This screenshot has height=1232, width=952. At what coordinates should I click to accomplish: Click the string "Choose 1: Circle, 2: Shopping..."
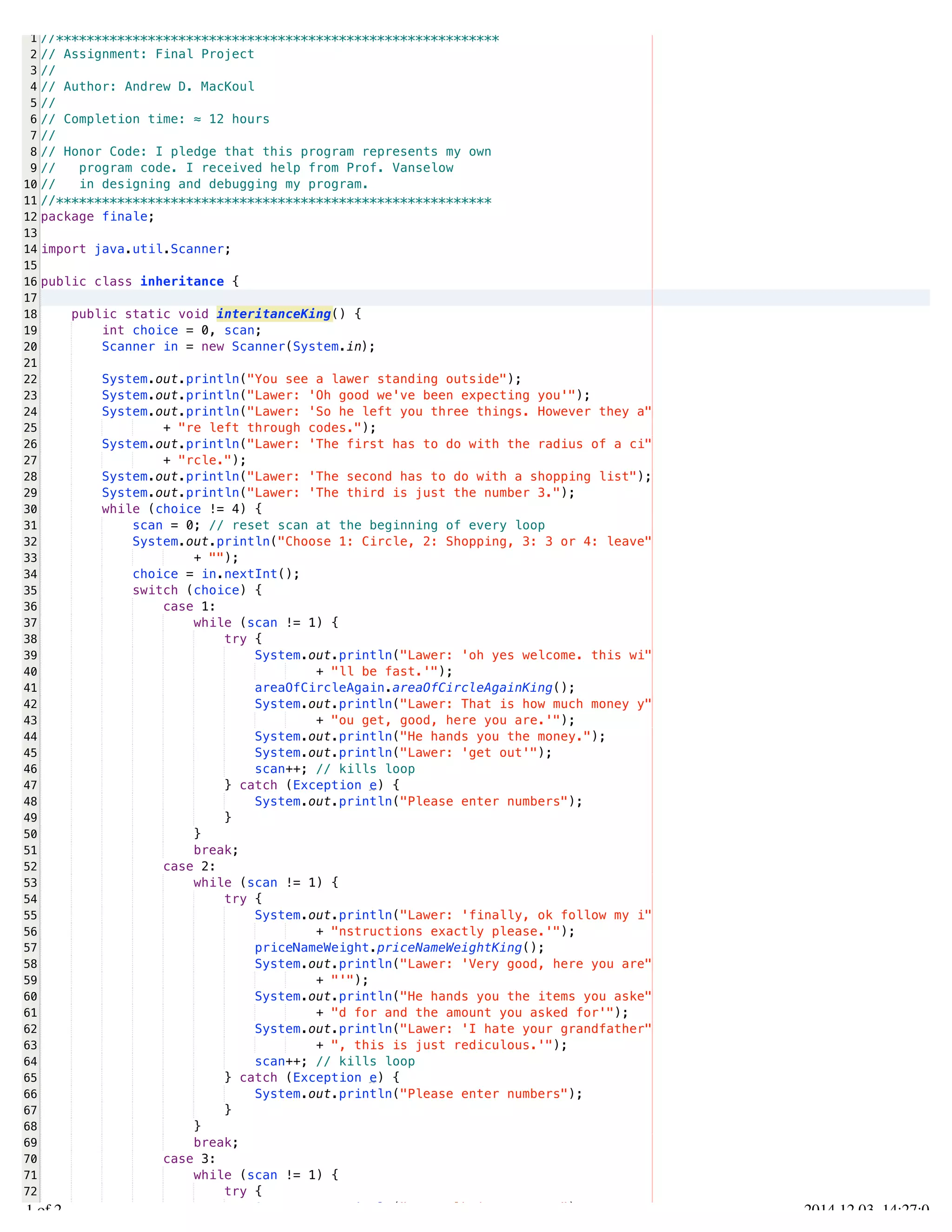(x=465, y=542)
